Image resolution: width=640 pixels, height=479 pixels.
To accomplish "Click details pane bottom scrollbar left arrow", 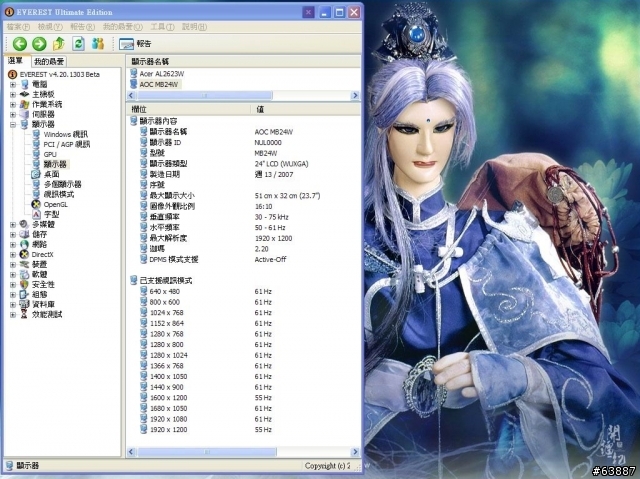I will pos(131,452).
